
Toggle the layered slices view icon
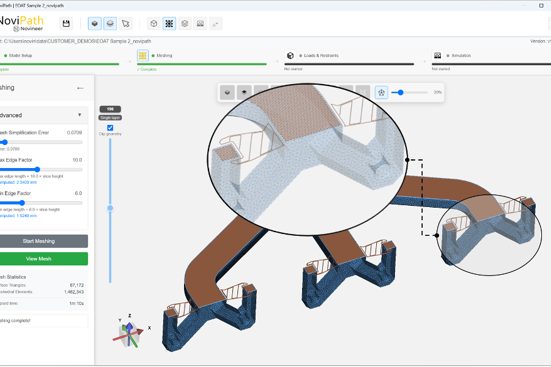110,24
